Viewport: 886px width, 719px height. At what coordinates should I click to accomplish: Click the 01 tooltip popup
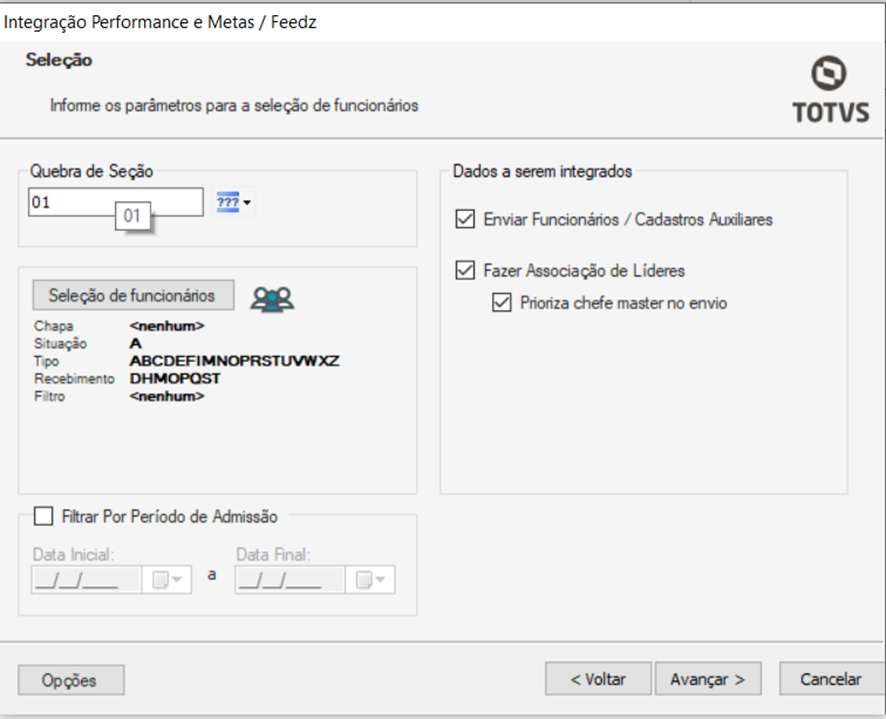tap(133, 215)
